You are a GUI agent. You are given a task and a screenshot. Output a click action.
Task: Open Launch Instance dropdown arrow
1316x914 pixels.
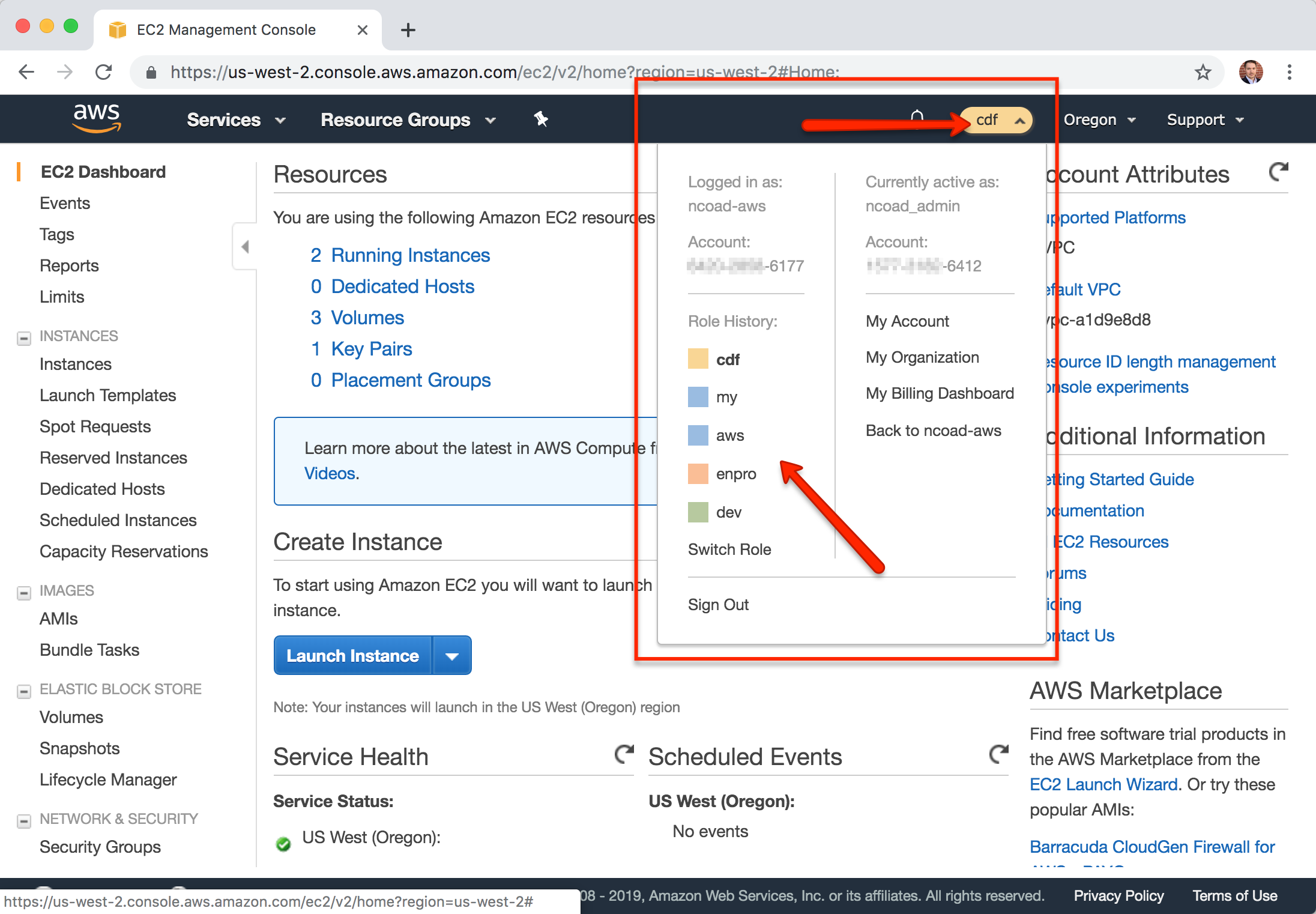click(x=452, y=656)
